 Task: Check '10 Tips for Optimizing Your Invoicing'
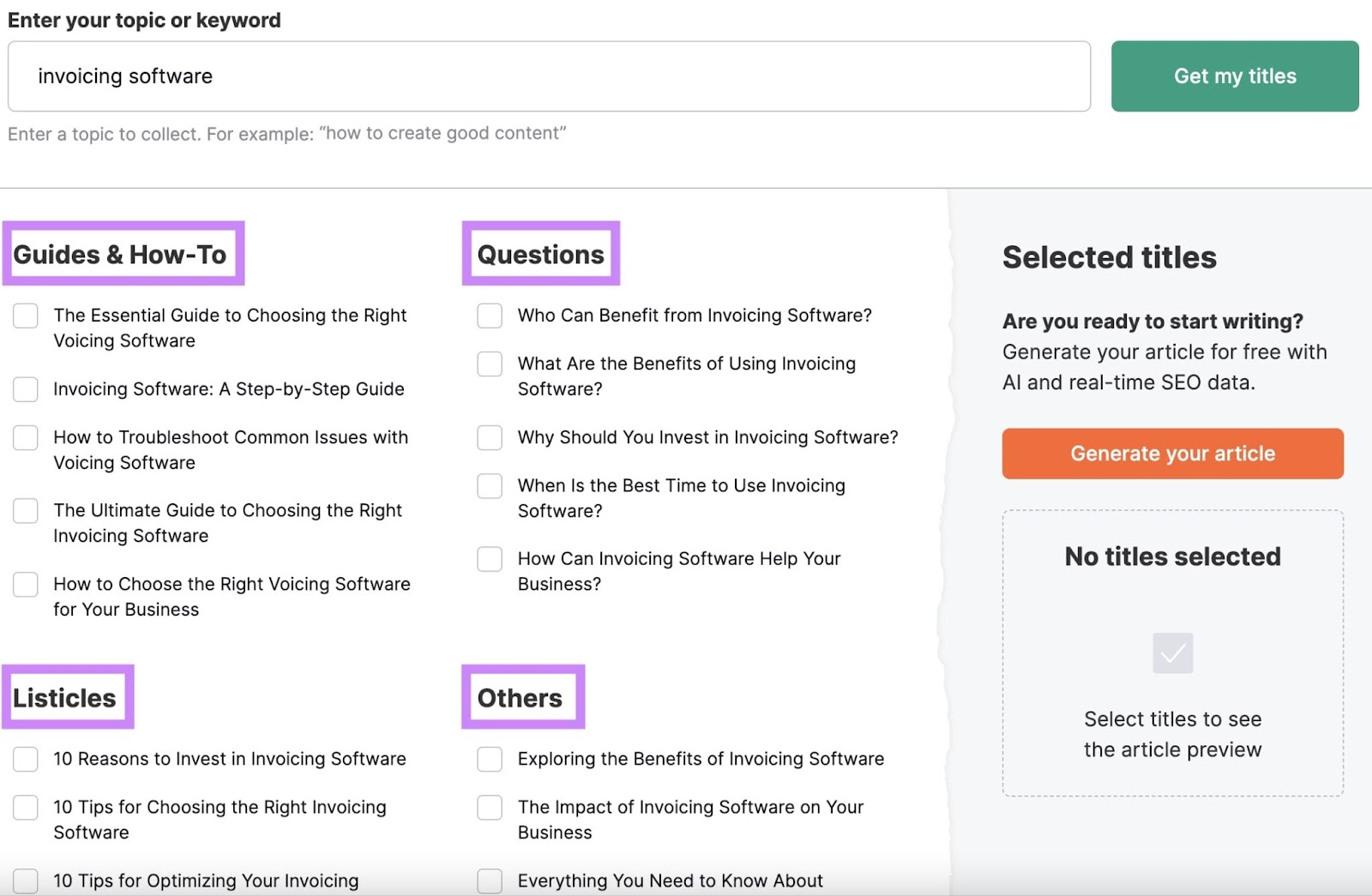(x=25, y=880)
